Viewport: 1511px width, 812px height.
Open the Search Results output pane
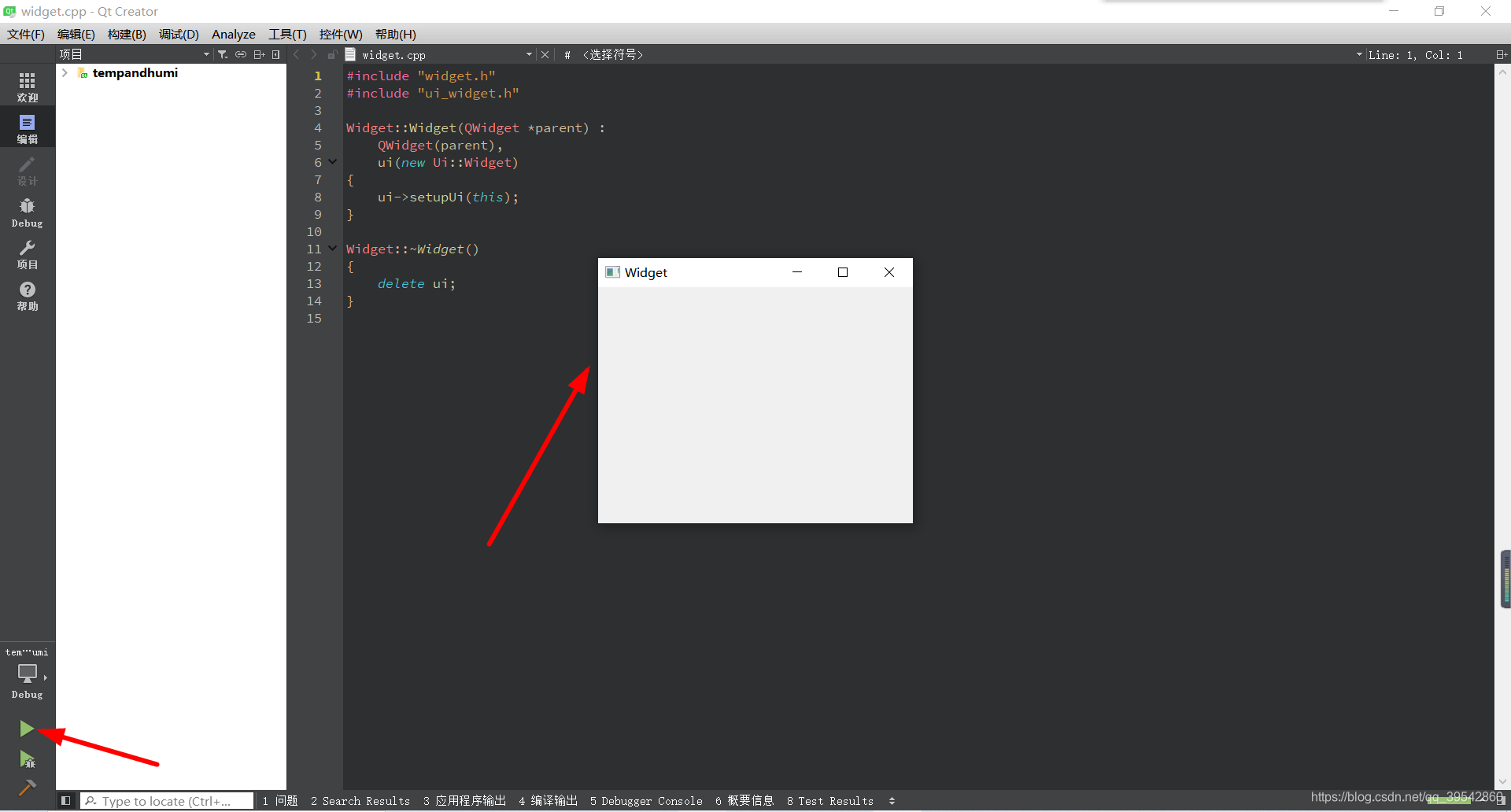[x=360, y=801]
